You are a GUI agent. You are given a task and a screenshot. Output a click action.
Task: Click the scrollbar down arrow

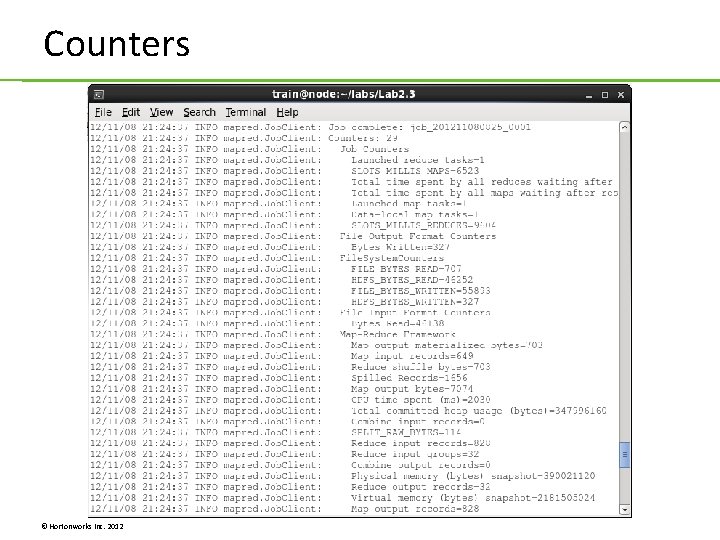pos(624,509)
